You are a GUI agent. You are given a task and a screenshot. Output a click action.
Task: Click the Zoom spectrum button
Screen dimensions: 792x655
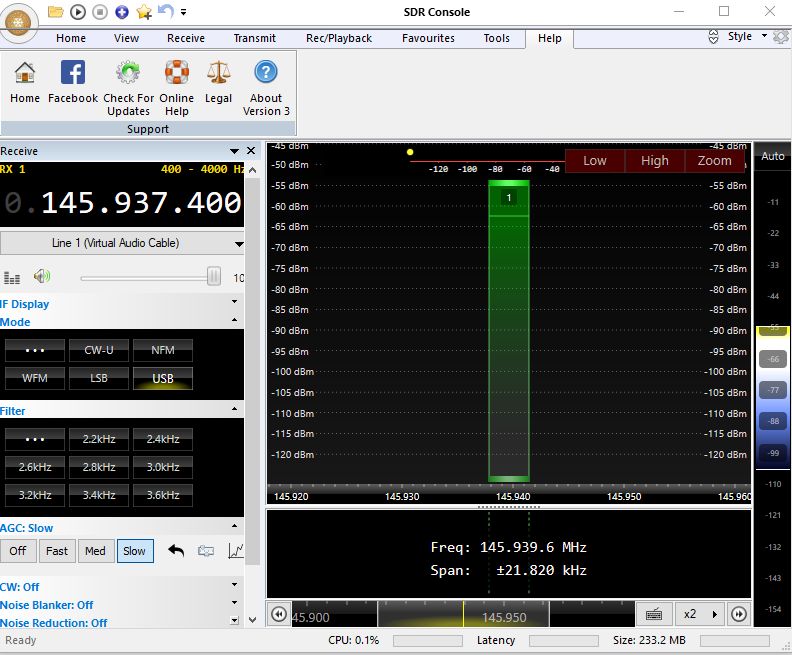click(x=714, y=161)
